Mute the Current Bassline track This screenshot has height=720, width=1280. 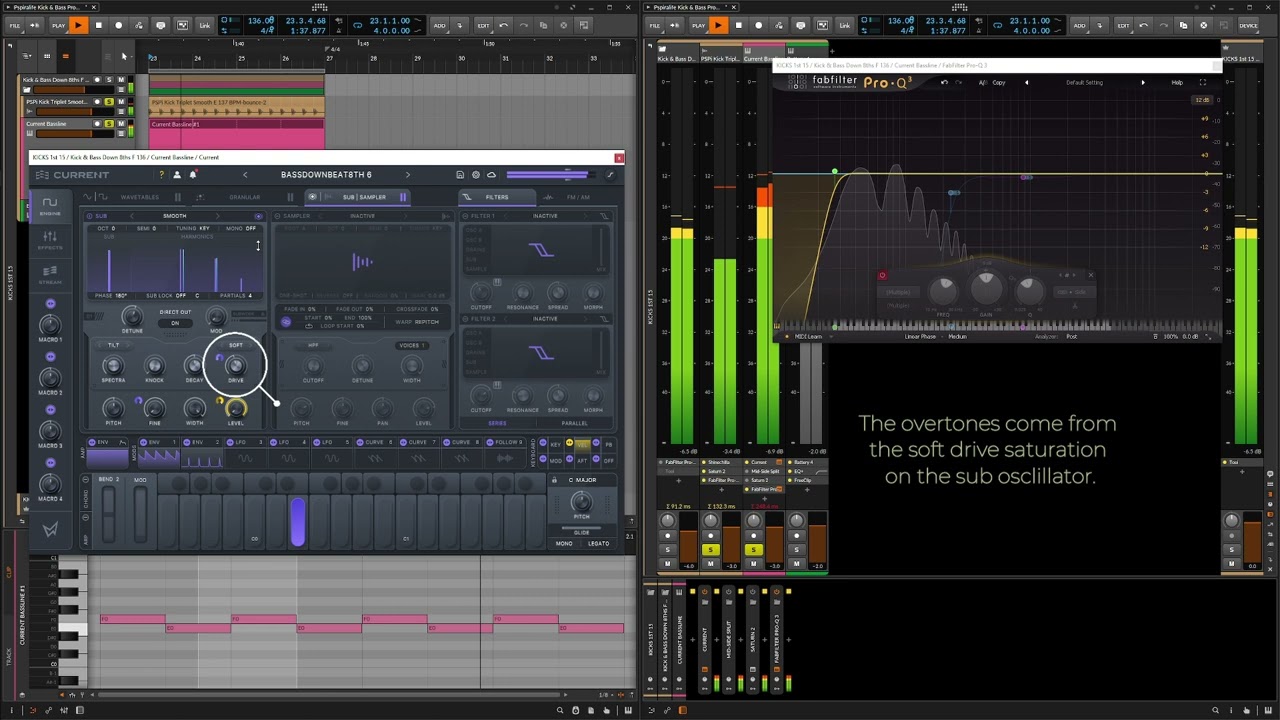click(121, 124)
